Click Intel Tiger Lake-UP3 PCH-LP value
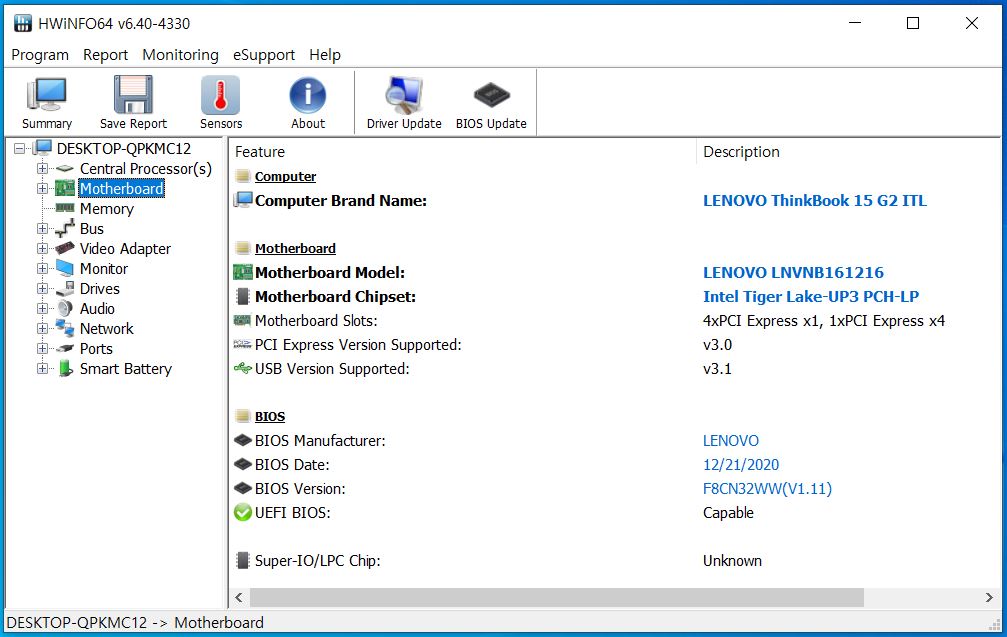Image resolution: width=1007 pixels, height=637 pixels. tap(811, 297)
